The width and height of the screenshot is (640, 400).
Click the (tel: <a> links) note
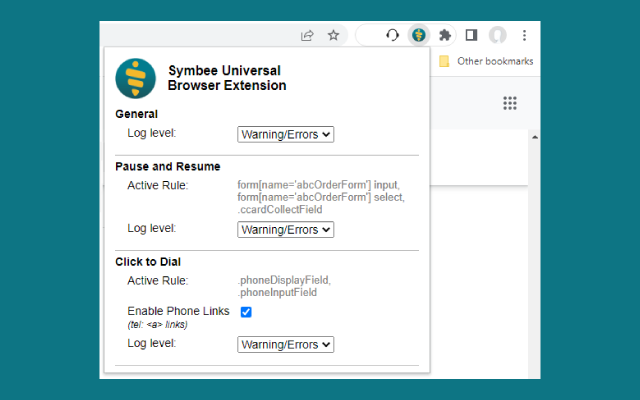pos(158,325)
